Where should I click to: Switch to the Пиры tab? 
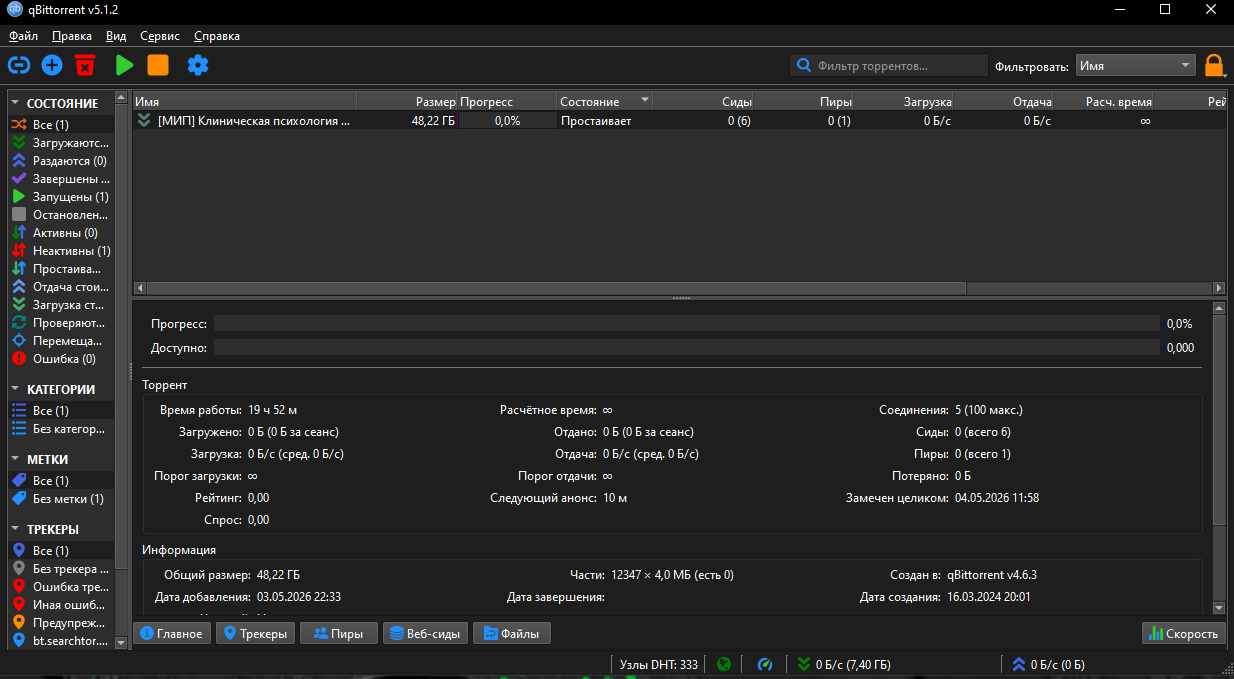338,633
